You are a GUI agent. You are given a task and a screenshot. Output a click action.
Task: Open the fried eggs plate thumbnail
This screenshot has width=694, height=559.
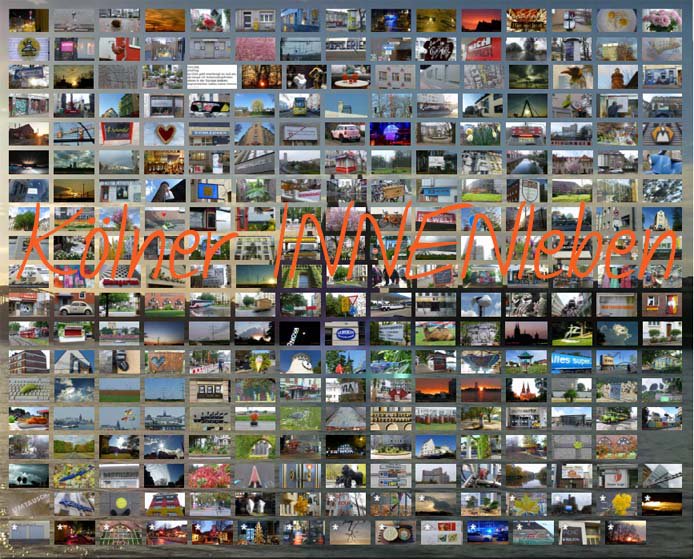617,20
